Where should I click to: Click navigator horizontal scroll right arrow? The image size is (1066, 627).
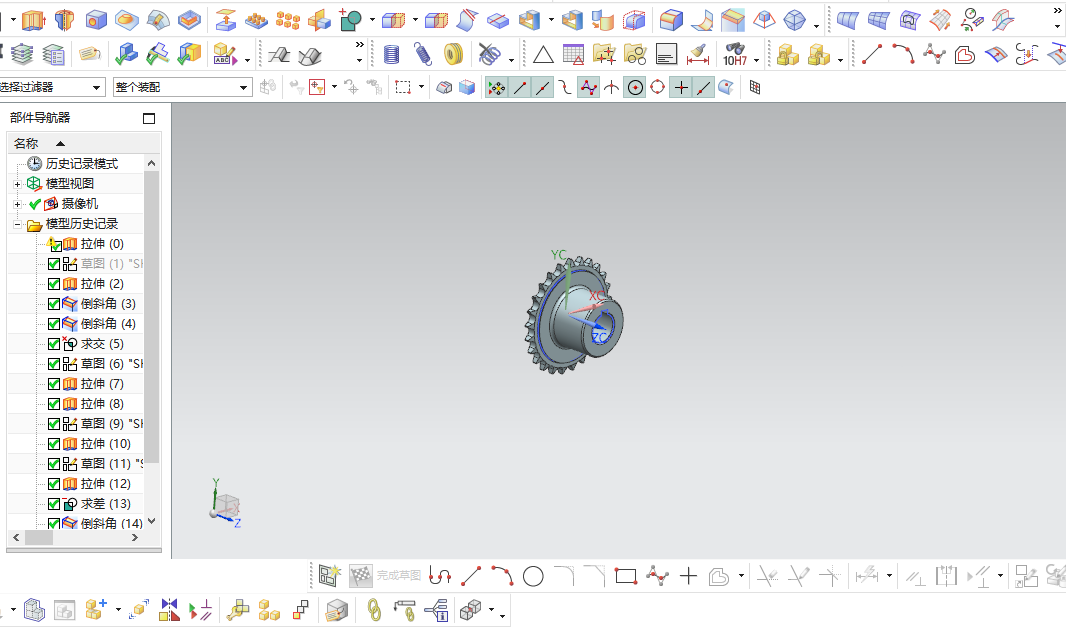coord(135,537)
